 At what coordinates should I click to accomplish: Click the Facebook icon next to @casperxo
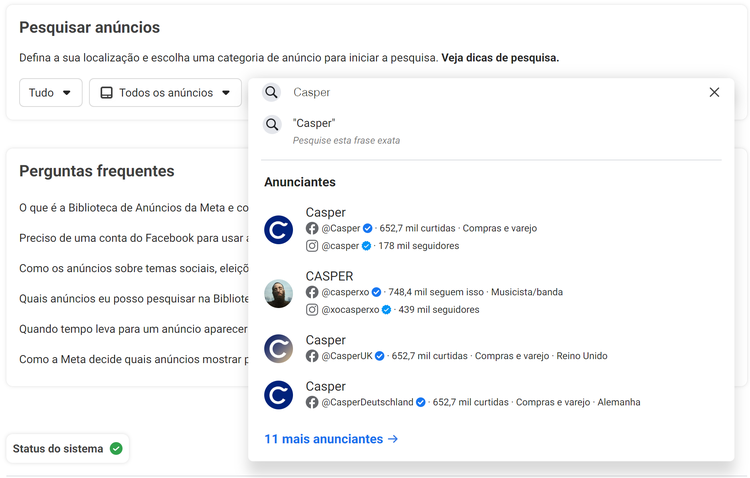click(x=312, y=292)
